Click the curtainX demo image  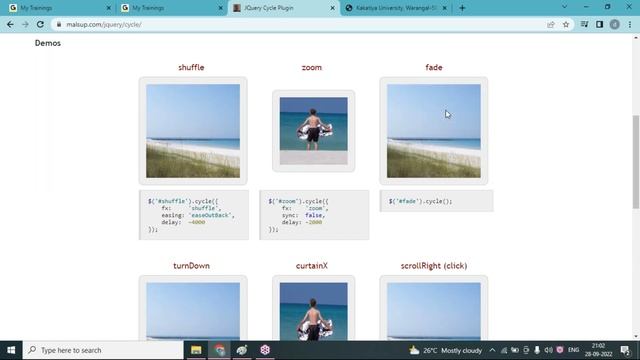pos(313,311)
